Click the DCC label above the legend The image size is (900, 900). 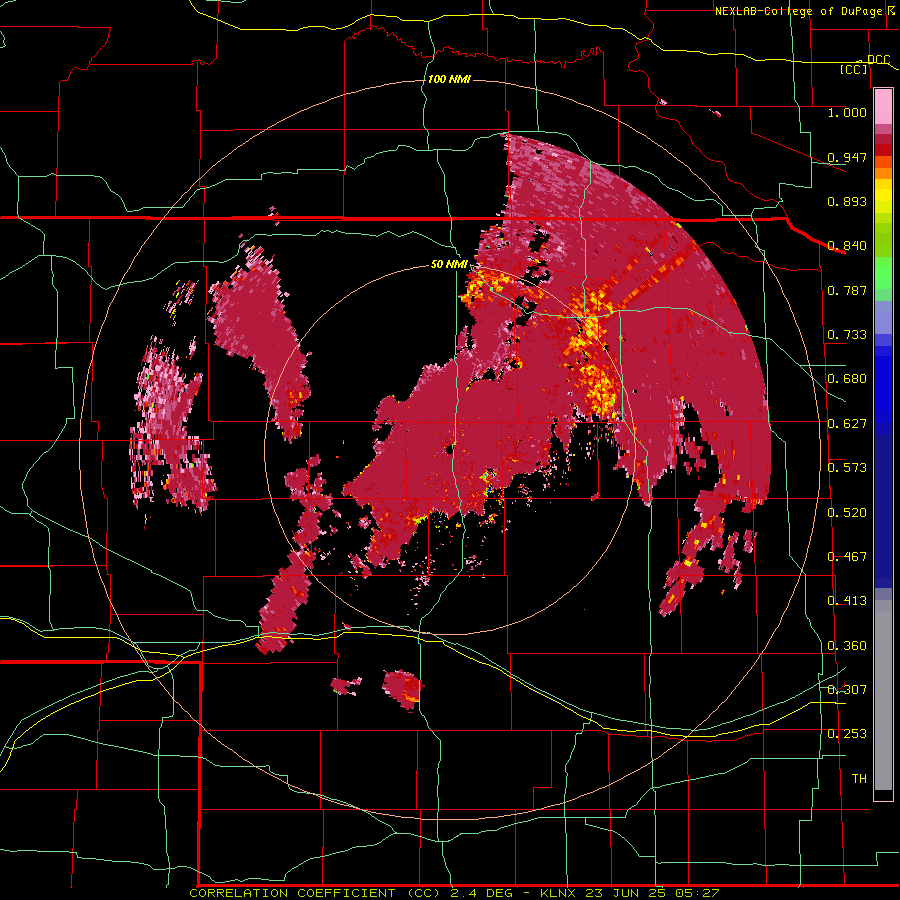click(878, 59)
